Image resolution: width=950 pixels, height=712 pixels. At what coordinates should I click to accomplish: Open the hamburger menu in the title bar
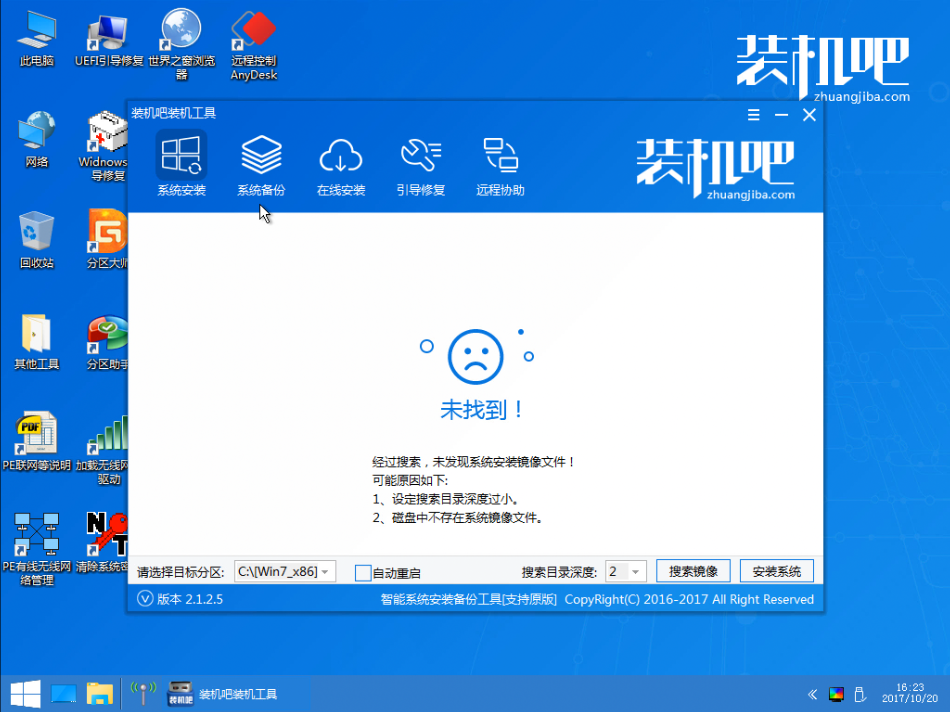(753, 115)
